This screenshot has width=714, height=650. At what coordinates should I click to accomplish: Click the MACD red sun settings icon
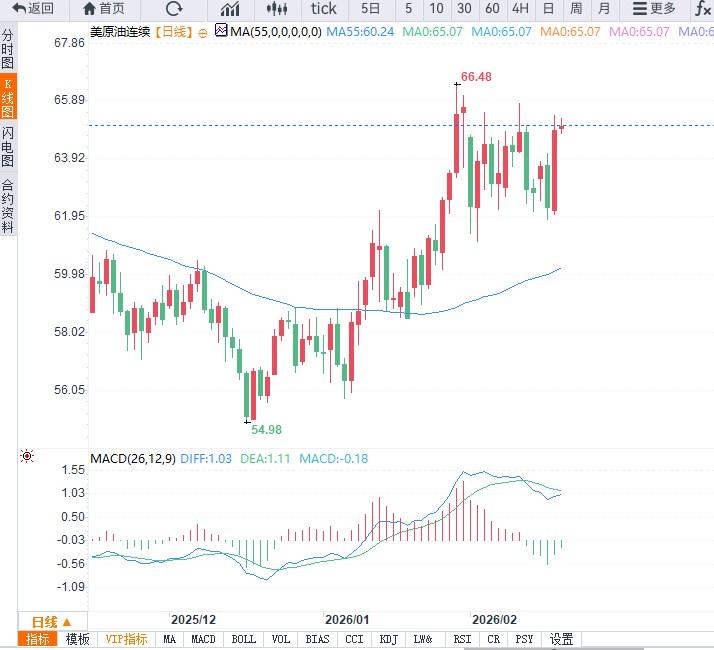(x=26, y=457)
